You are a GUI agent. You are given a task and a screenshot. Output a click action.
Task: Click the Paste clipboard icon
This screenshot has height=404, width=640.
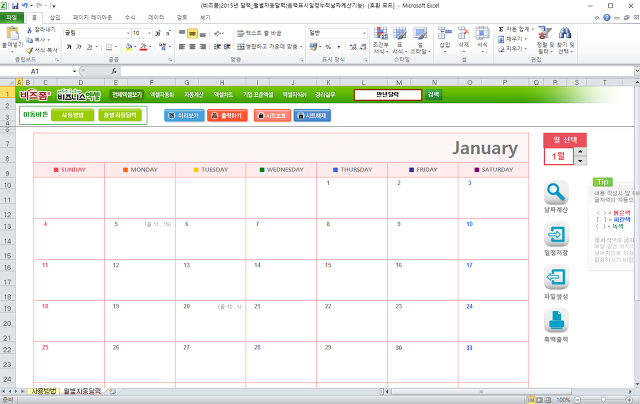click(x=13, y=34)
